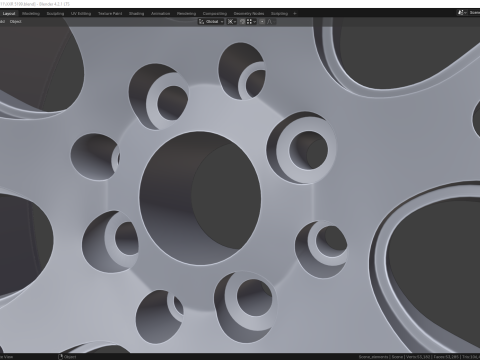Open proportional editing falloff dropdown
The height and width of the screenshot is (360, 480).
[271, 22]
